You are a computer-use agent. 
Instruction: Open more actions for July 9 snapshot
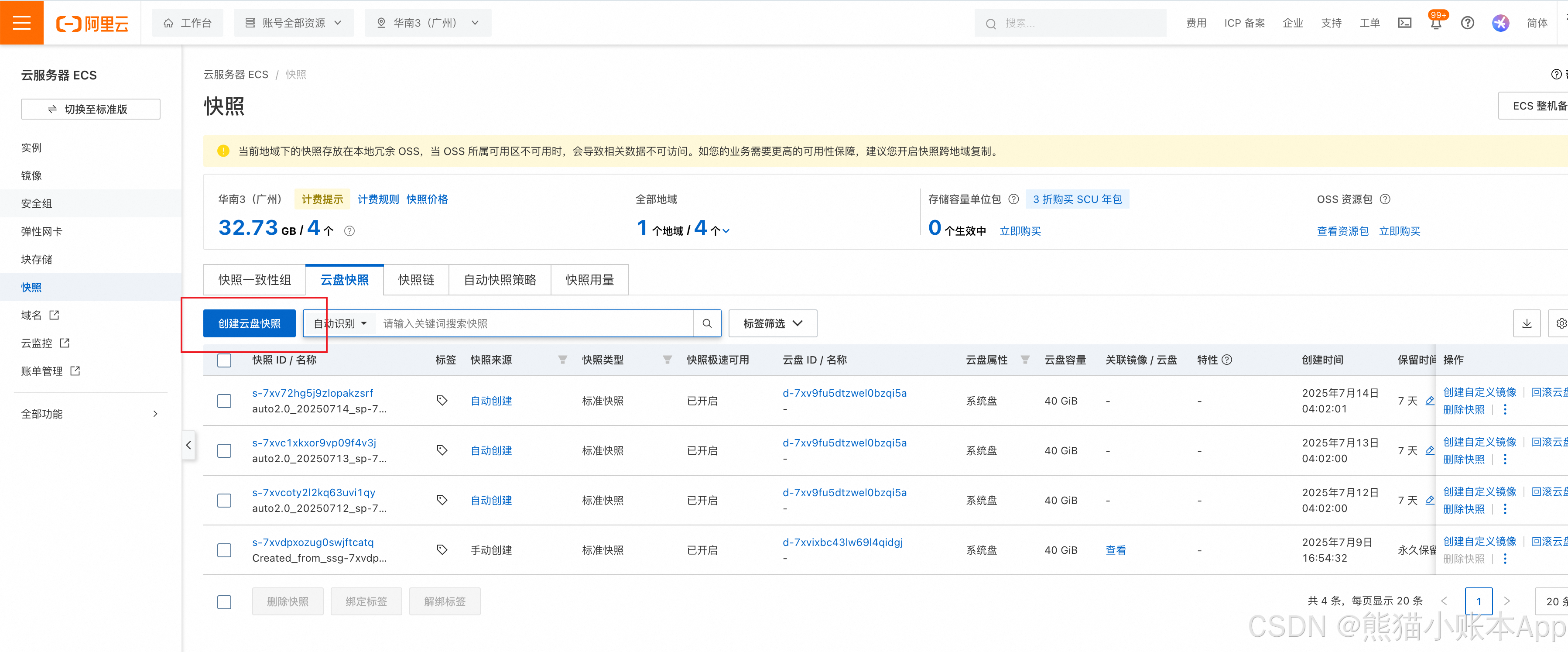click(1505, 559)
